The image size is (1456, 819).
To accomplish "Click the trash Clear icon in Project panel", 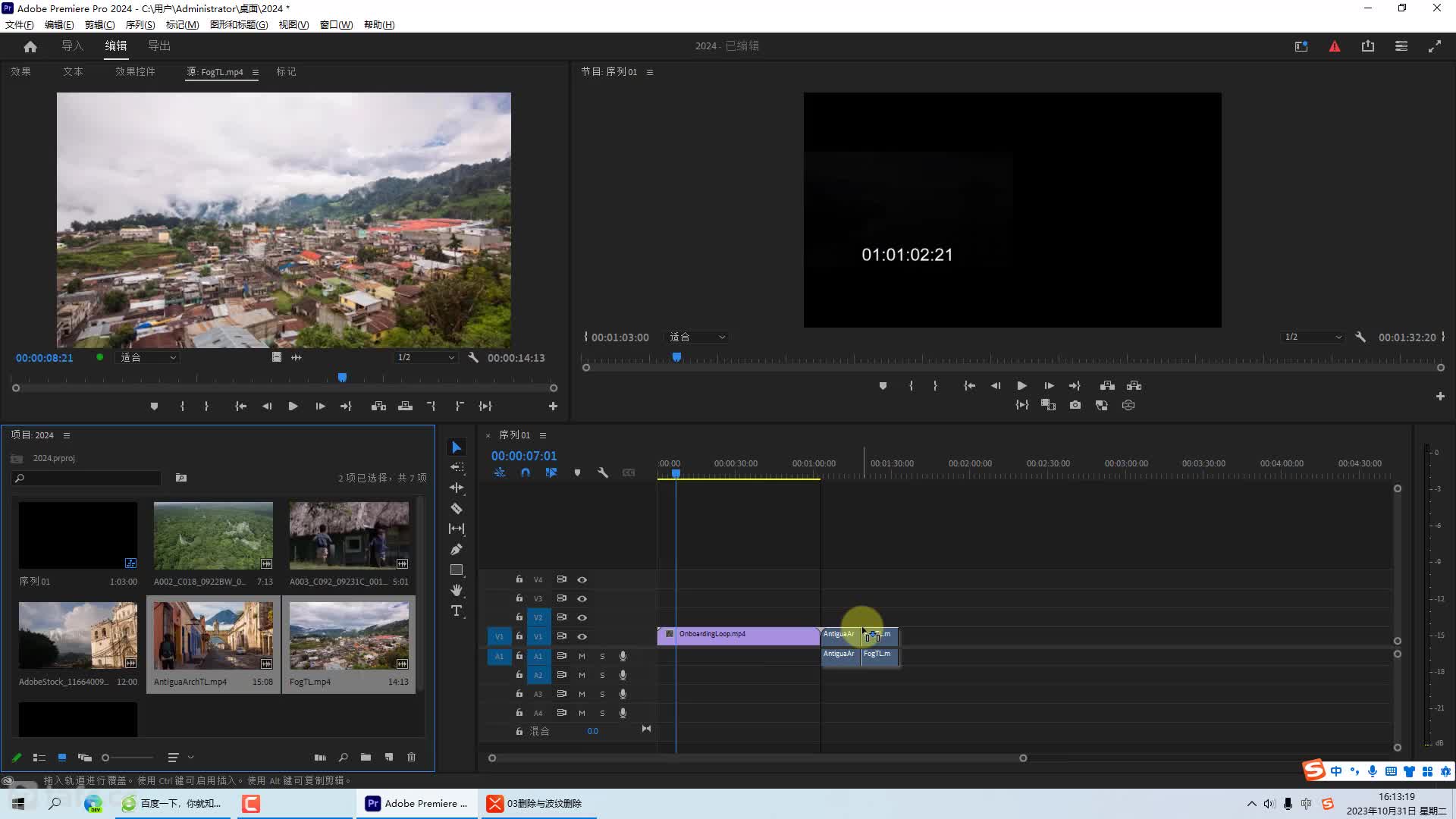I will (412, 757).
